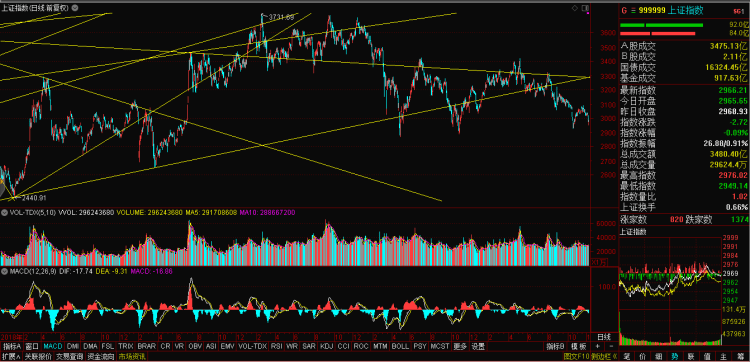Select the 势 tab in side panel
This screenshot has height=362, width=750.
click(674, 356)
